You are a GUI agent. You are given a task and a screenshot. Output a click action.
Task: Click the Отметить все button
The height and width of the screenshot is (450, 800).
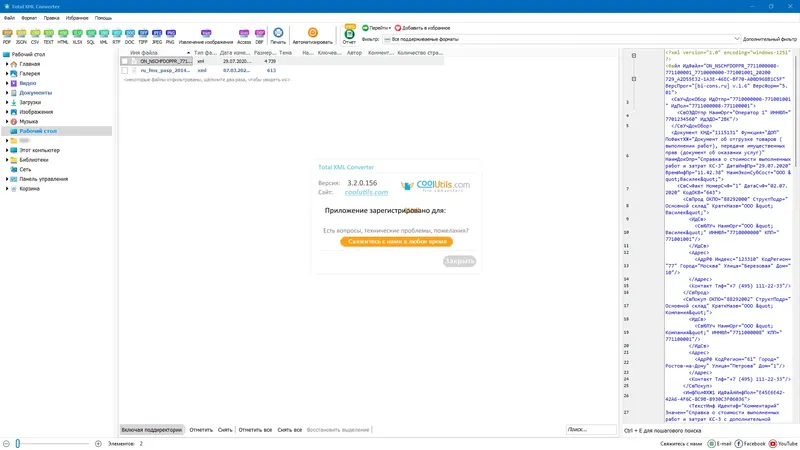click(x=255, y=430)
